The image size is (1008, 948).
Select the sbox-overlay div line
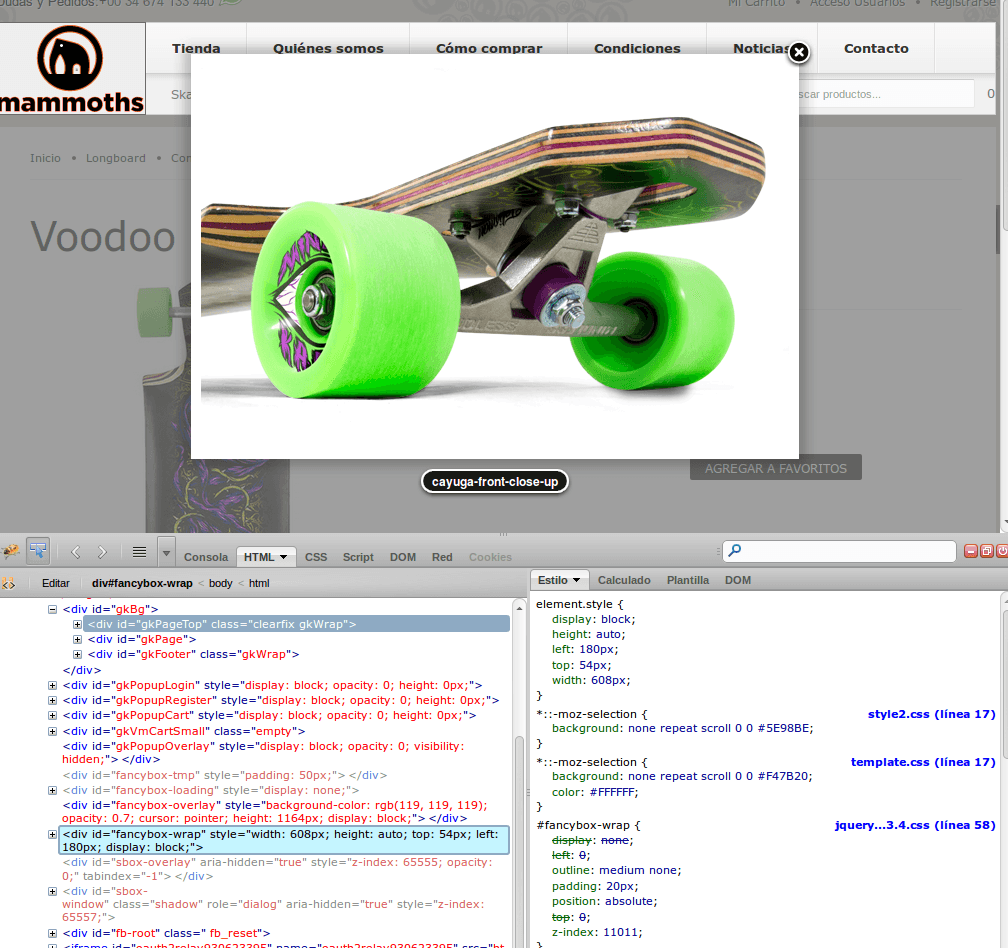click(278, 869)
